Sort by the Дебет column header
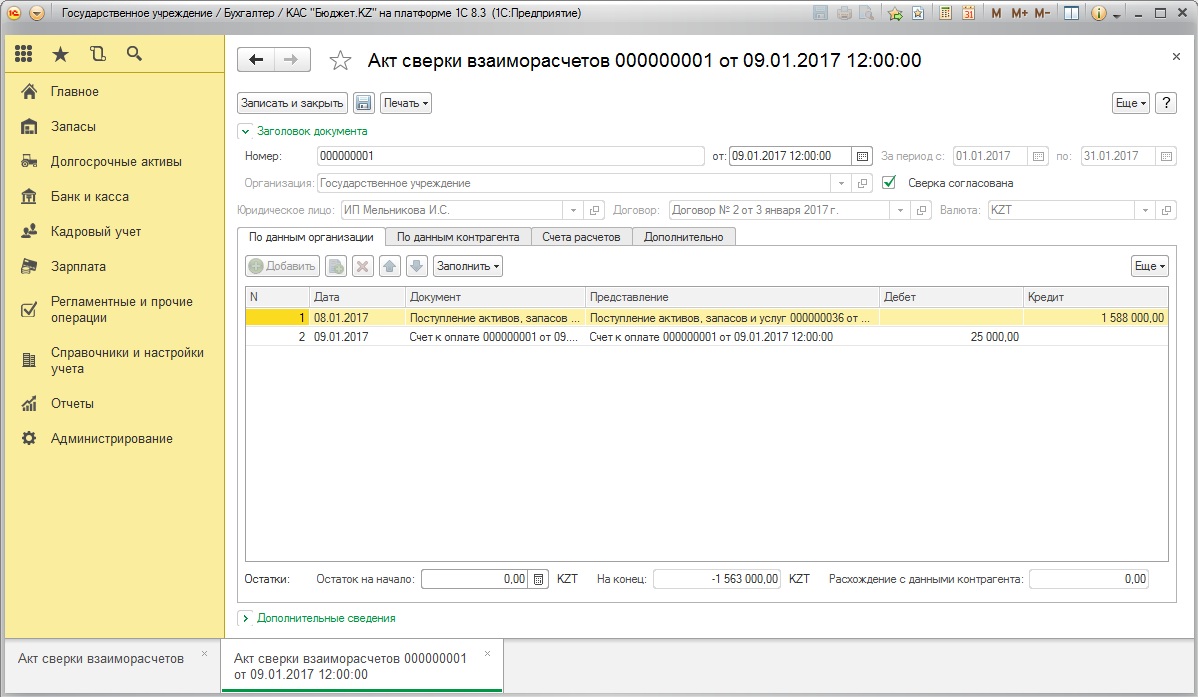 pos(950,297)
